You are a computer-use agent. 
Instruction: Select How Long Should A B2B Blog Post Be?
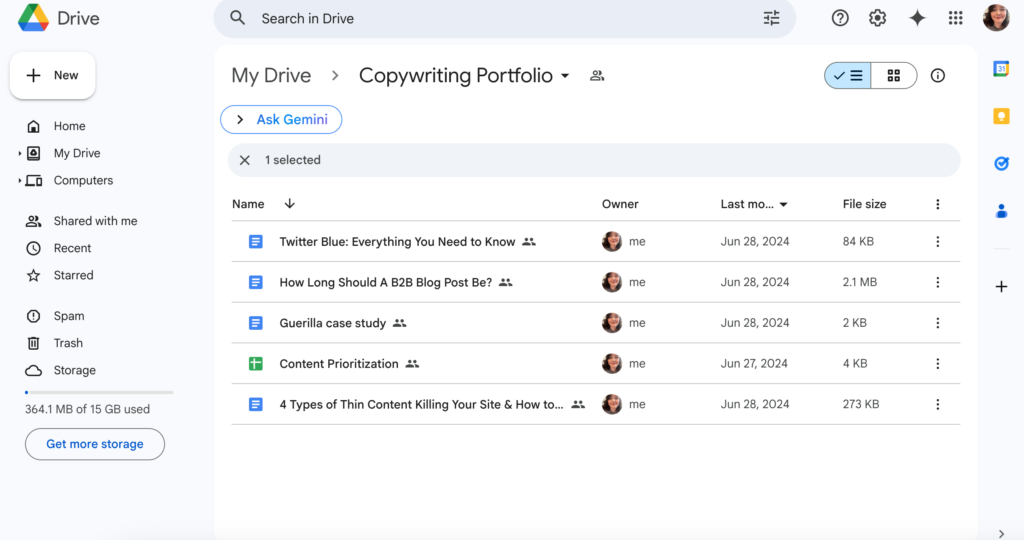pos(385,282)
